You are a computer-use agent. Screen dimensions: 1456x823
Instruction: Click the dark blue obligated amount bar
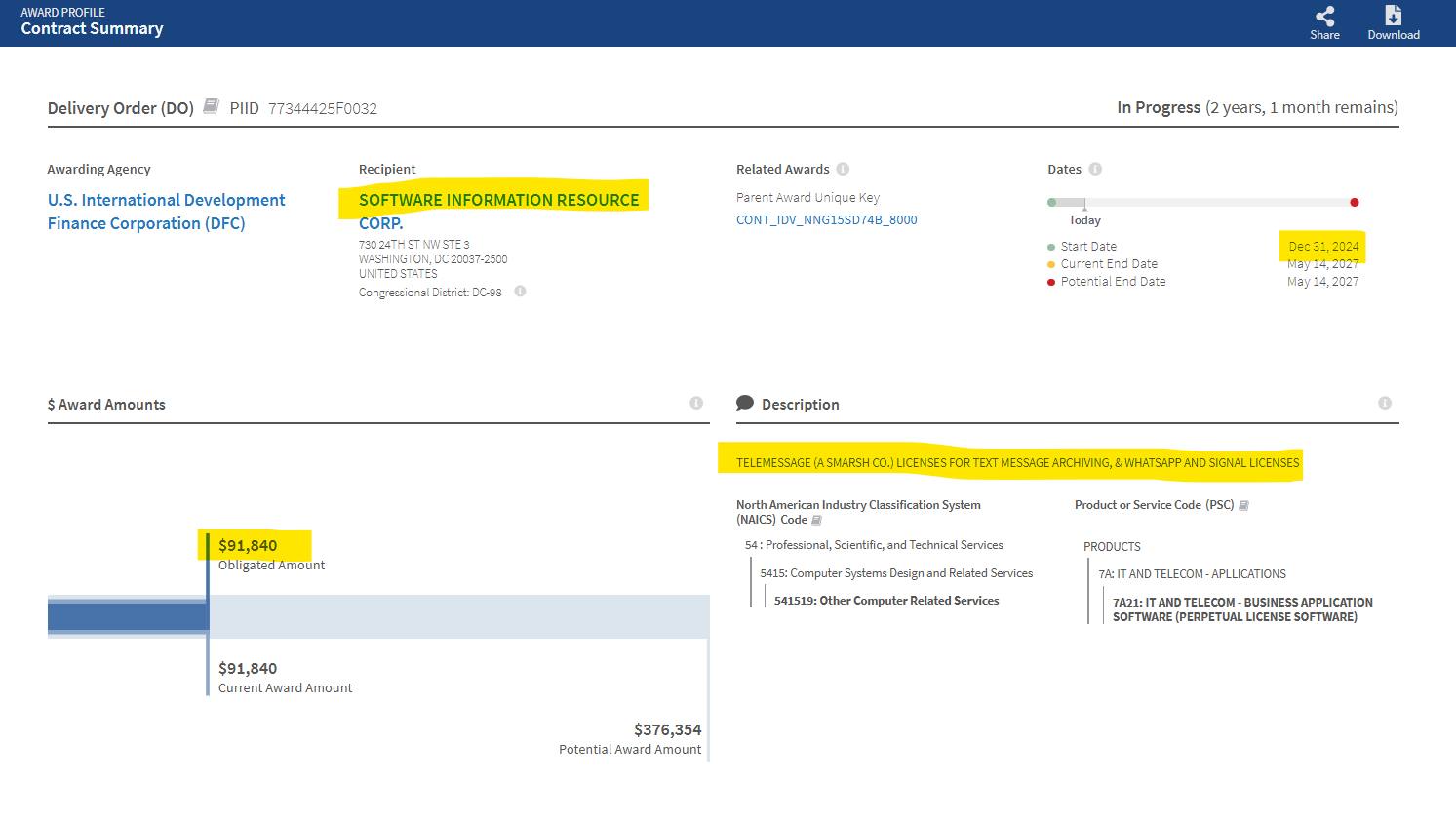click(x=128, y=616)
